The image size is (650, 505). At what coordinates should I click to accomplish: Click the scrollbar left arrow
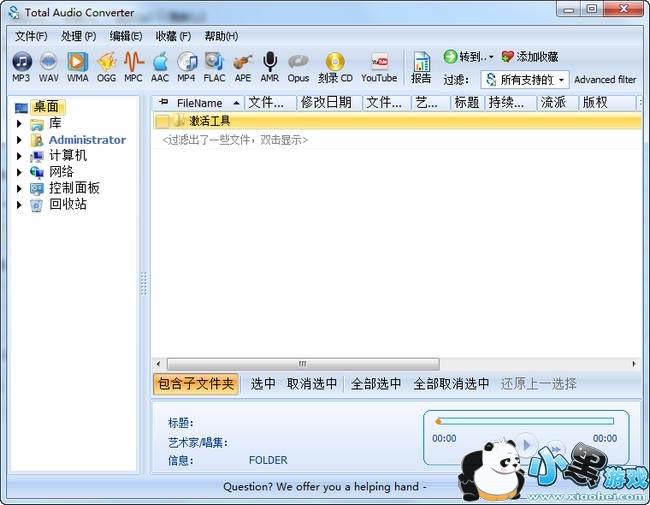(x=158, y=364)
